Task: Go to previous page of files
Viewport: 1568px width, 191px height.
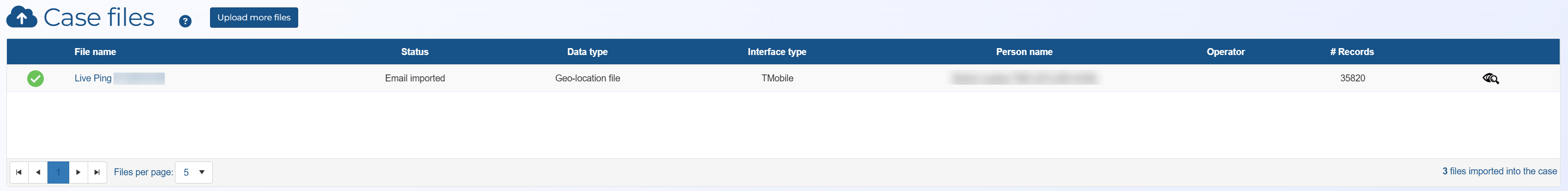Action: [38, 172]
